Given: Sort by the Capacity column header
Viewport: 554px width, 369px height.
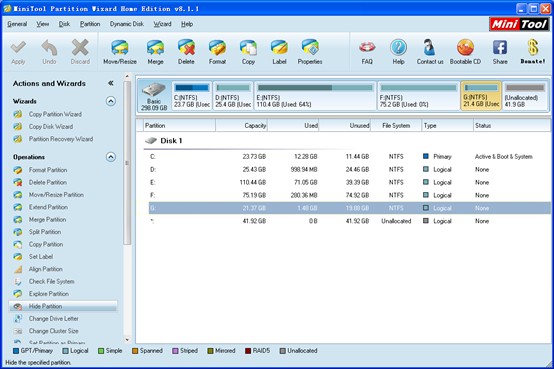Looking at the screenshot, I should pos(241,125).
